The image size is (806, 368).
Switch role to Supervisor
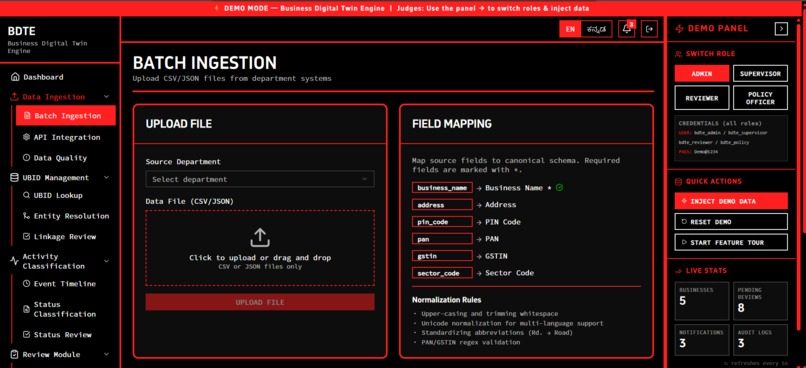pyautogui.click(x=760, y=73)
